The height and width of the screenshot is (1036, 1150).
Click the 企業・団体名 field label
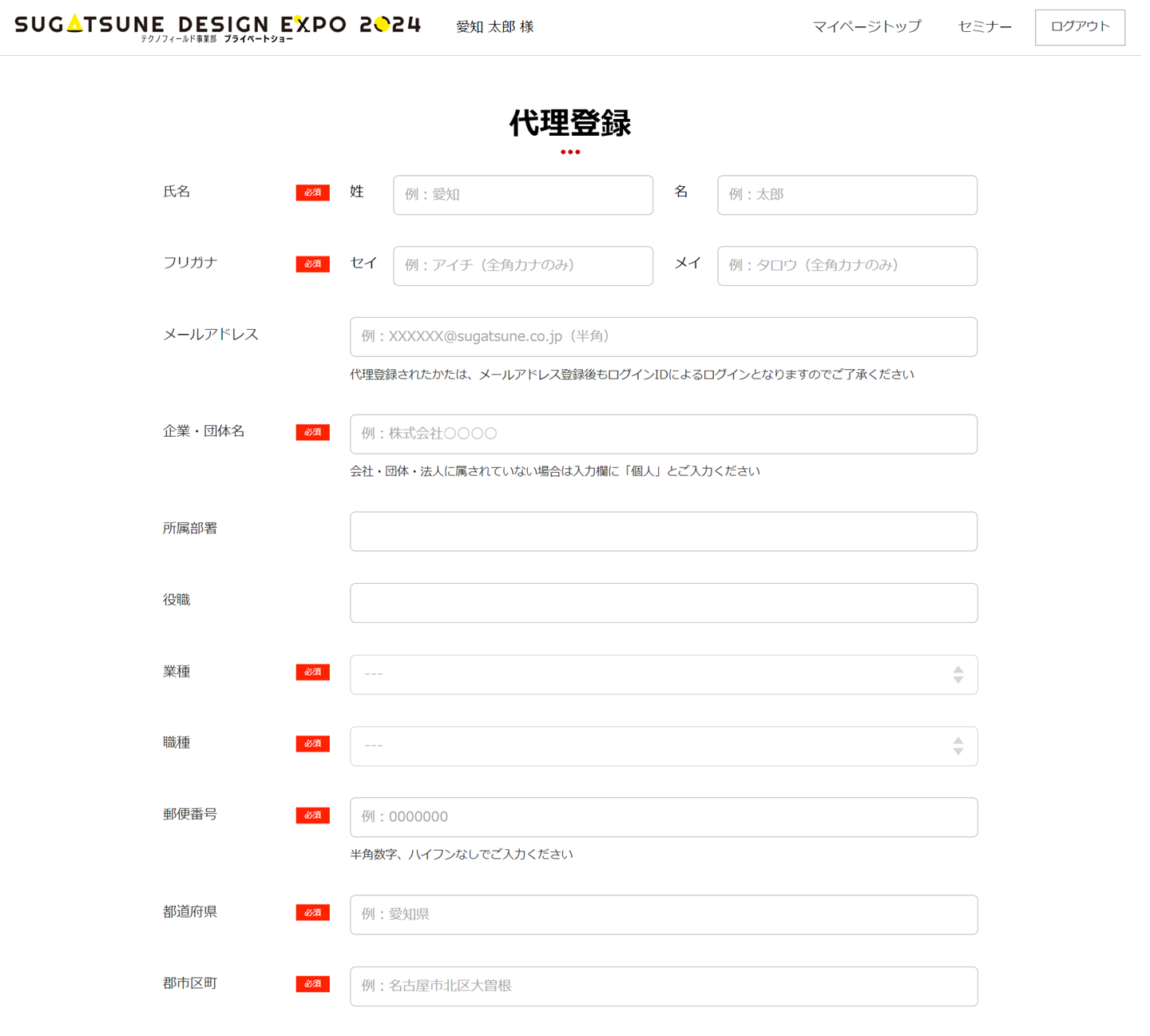point(204,431)
